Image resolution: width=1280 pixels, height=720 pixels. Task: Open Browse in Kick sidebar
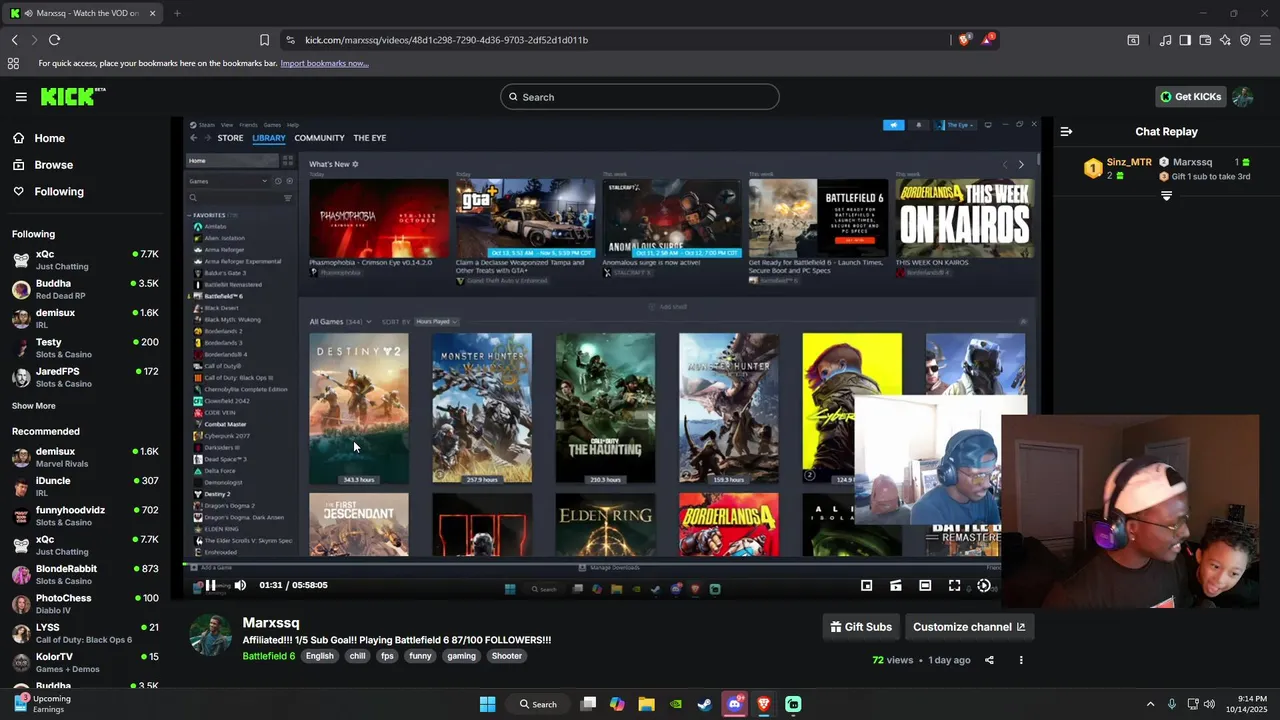pyautogui.click(x=85, y=165)
